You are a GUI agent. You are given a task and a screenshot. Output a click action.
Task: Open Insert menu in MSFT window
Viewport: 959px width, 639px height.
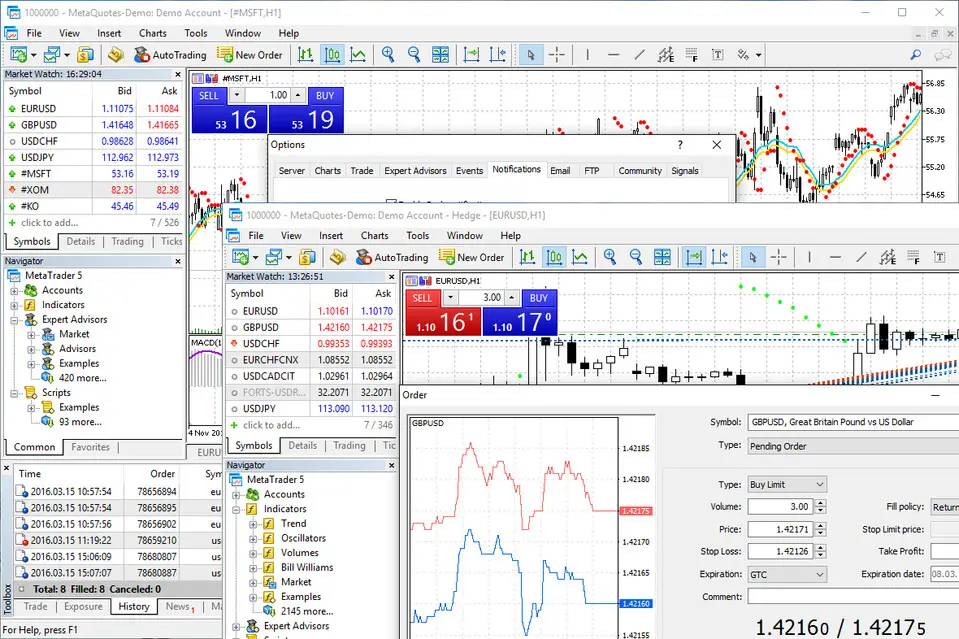coord(109,33)
